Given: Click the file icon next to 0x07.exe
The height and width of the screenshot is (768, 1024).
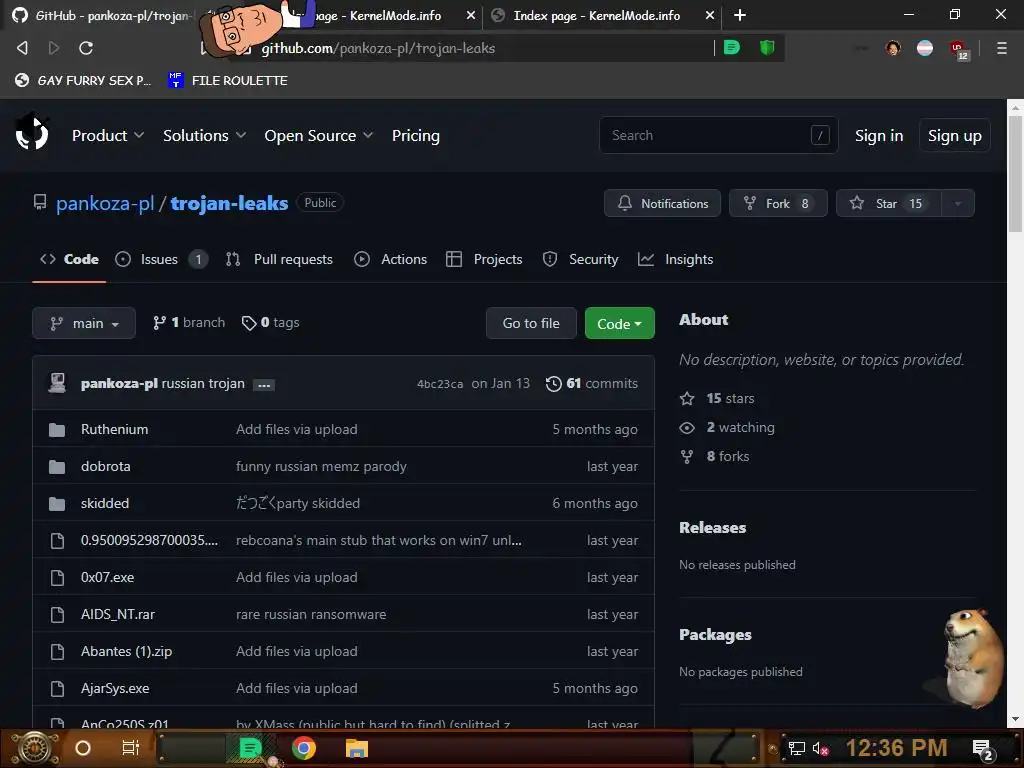Looking at the screenshot, I should pyautogui.click(x=57, y=578).
